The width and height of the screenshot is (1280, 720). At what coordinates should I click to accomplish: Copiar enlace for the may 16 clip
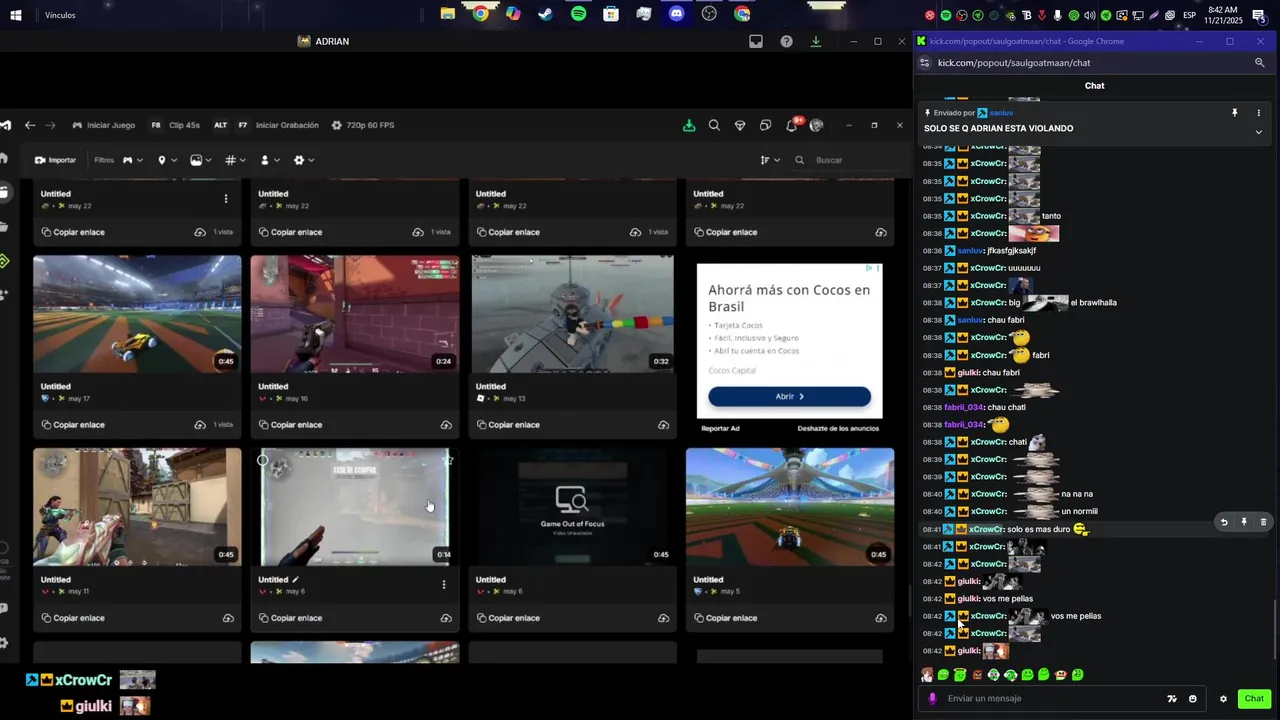coord(290,425)
